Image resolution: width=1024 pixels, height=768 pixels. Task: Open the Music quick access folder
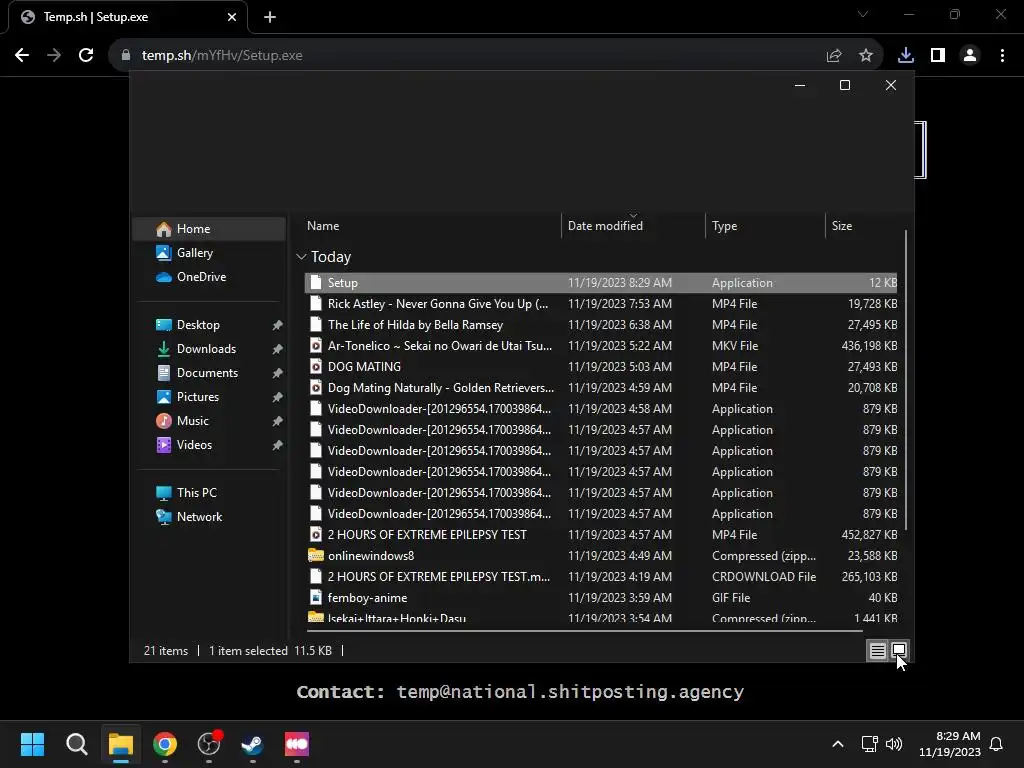(193, 421)
